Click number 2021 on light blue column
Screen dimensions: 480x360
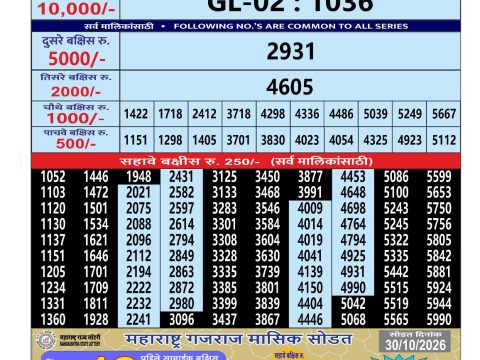tap(139, 192)
